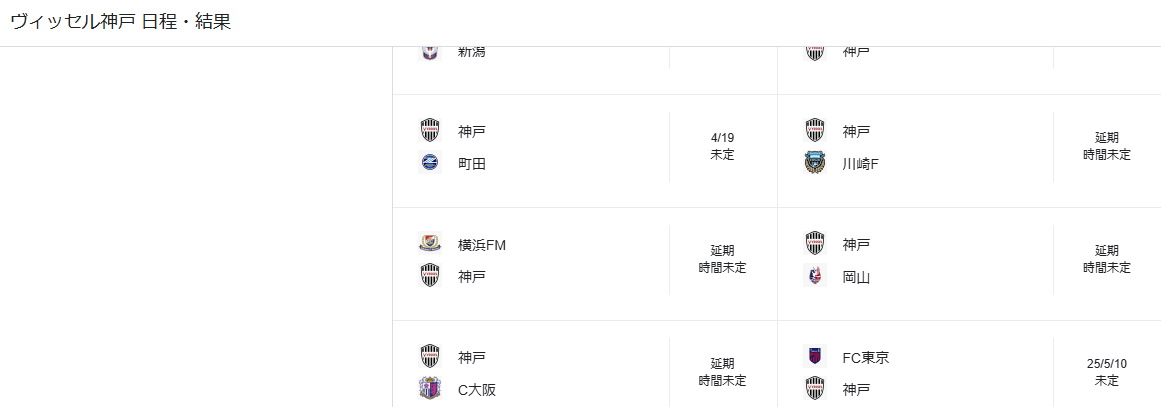Viewport: 1161px width, 407px height.
Task: Click Kobe crest above C Osaka
Action: pyautogui.click(x=429, y=357)
